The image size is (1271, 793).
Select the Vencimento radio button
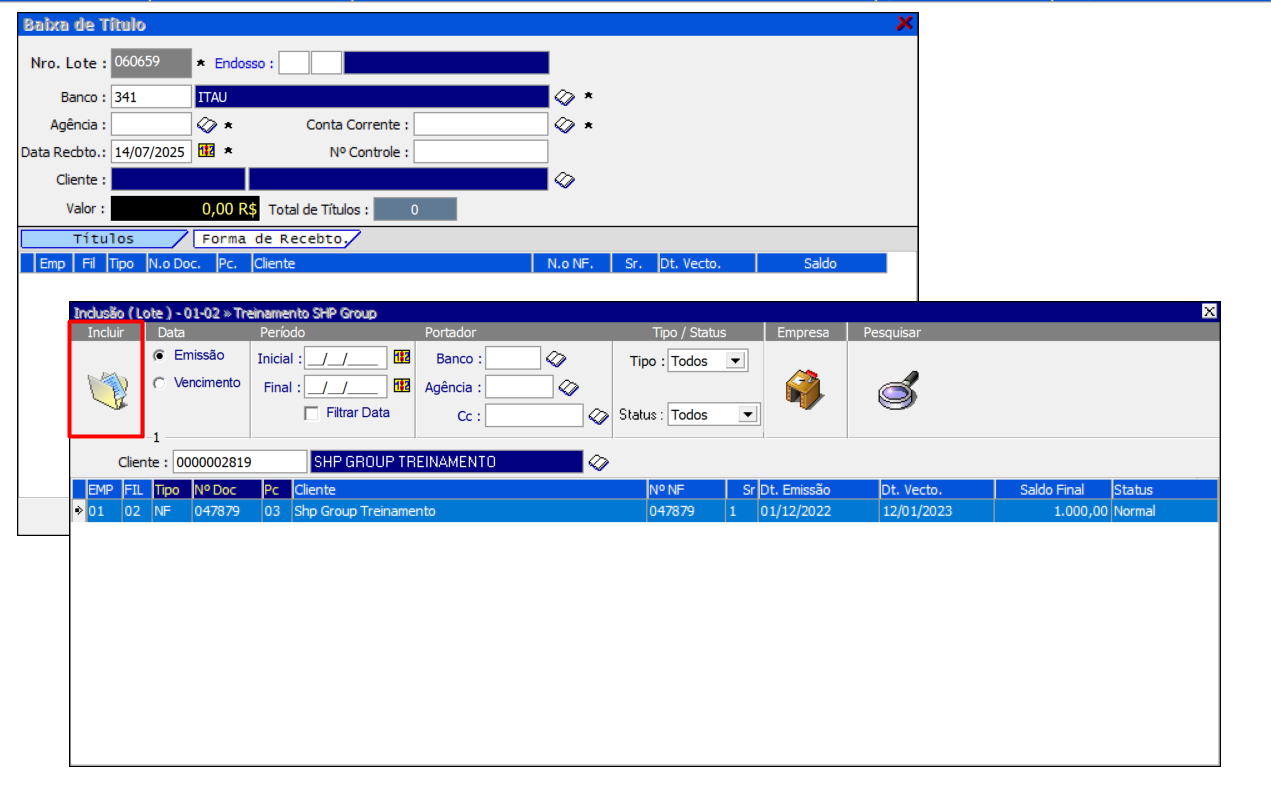pyautogui.click(x=159, y=383)
